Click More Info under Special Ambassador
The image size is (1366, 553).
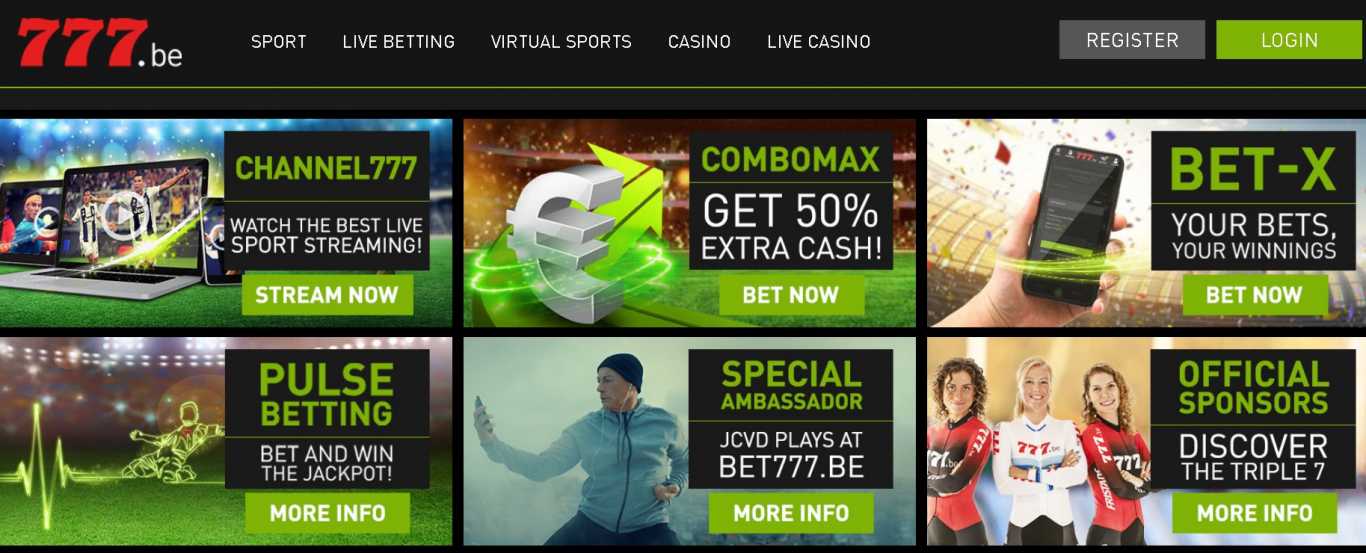(791, 513)
